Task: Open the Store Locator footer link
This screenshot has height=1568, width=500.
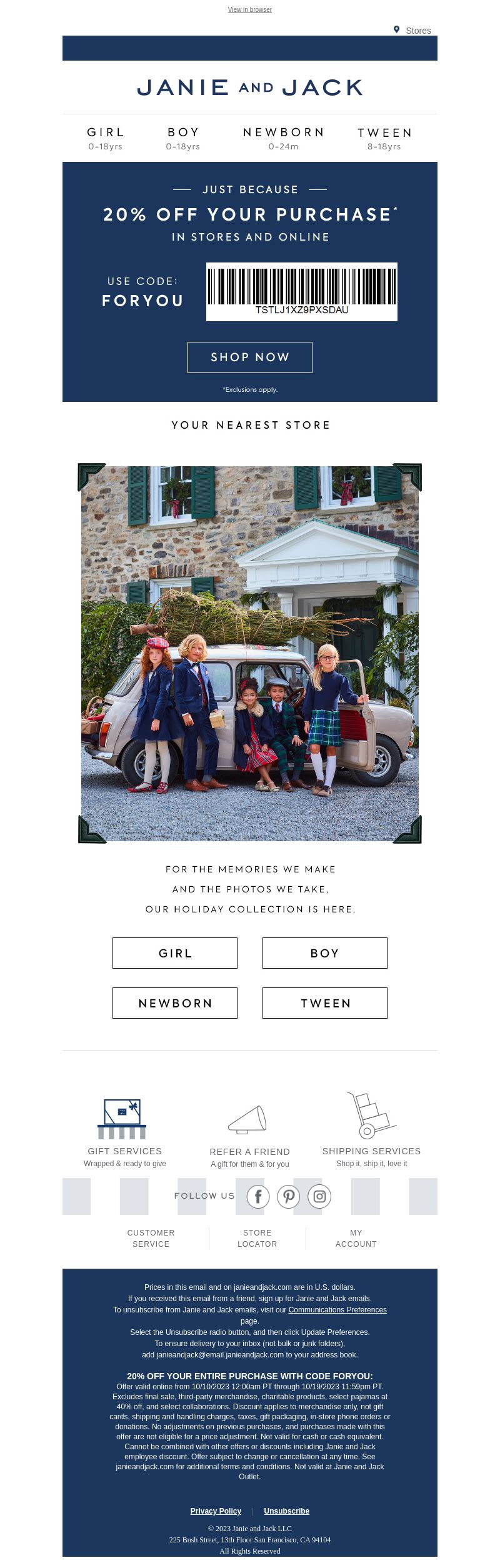Action: (257, 1238)
